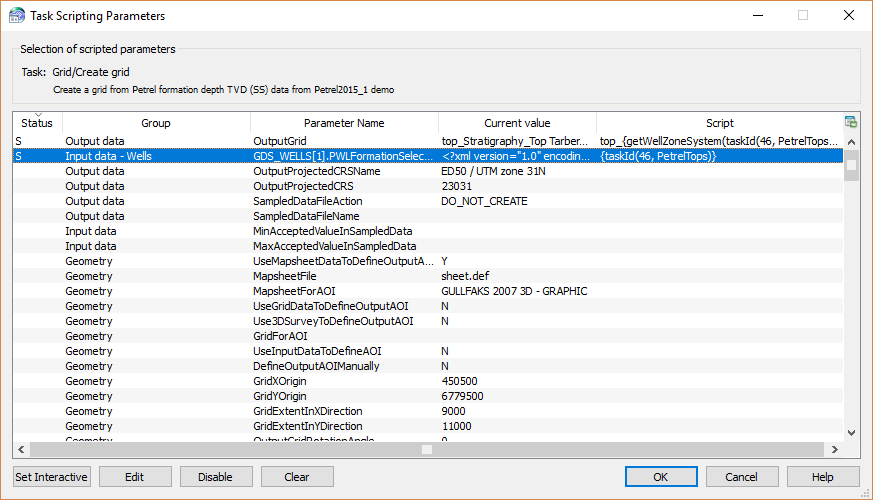Sort by the Status column header
Image resolution: width=873 pixels, height=500 pixels.
[37, 123]
